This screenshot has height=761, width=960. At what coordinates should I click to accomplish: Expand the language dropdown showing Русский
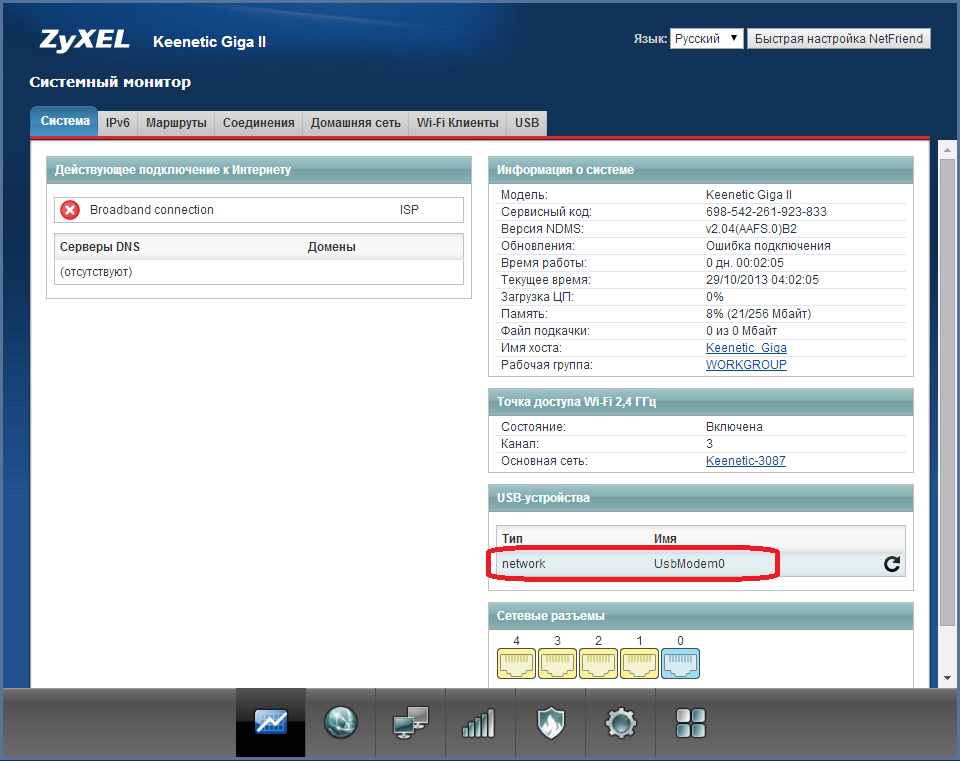[x=706, y=39]
